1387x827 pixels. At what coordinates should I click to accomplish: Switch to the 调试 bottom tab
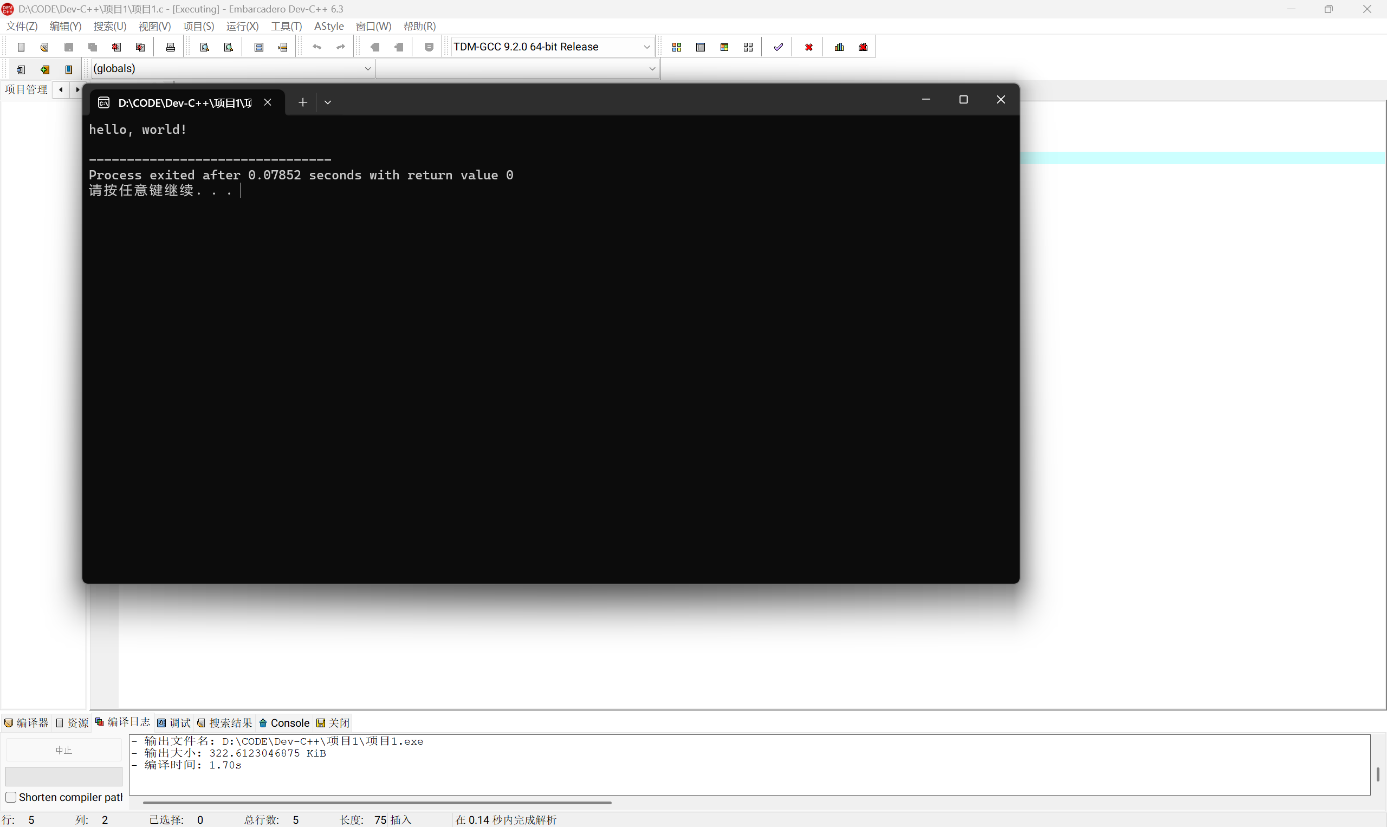click(x=174, y=723)
